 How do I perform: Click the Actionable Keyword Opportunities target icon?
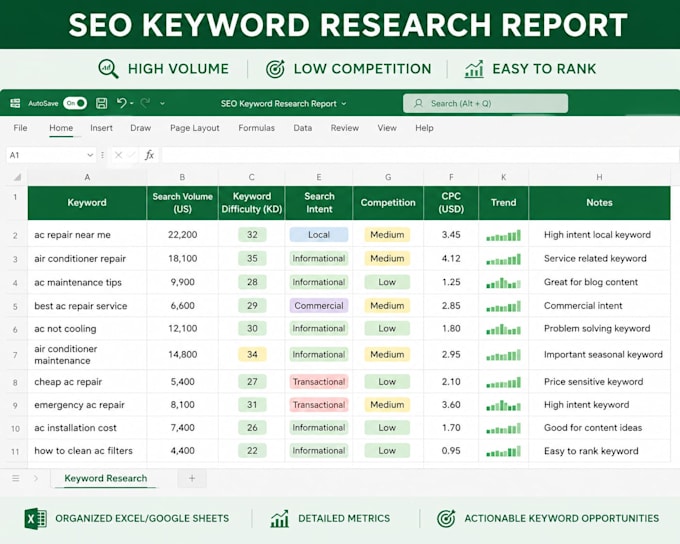click(x=446, y=518)
